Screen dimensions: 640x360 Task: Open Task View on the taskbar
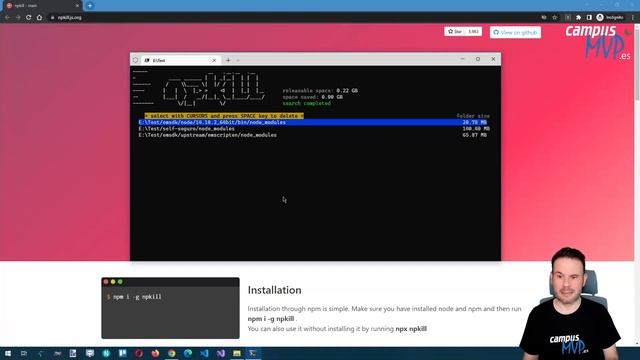click(x=24, y=353)
